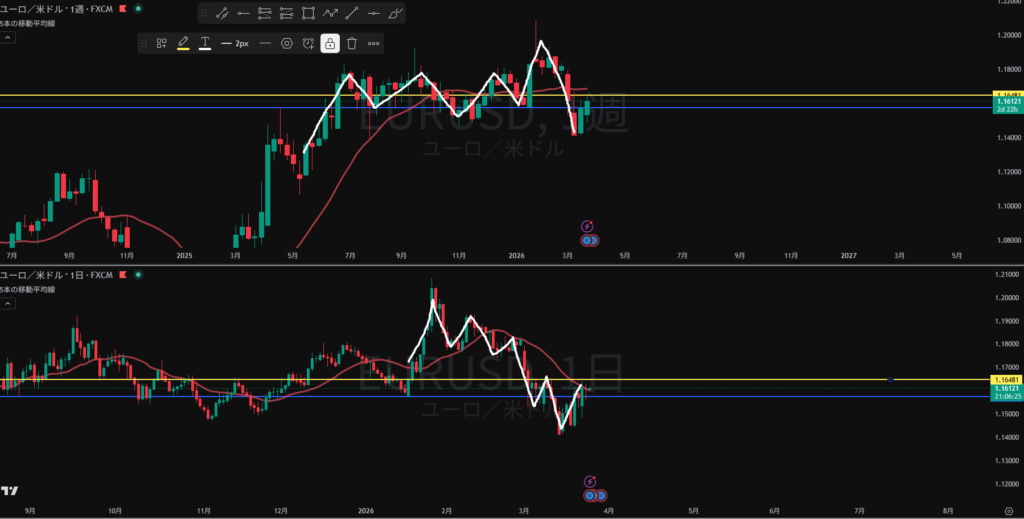The width and height of the screenshot is (1024, 519).
Task: Delete the selected drawing with trash icon
Action: [351, 43]
